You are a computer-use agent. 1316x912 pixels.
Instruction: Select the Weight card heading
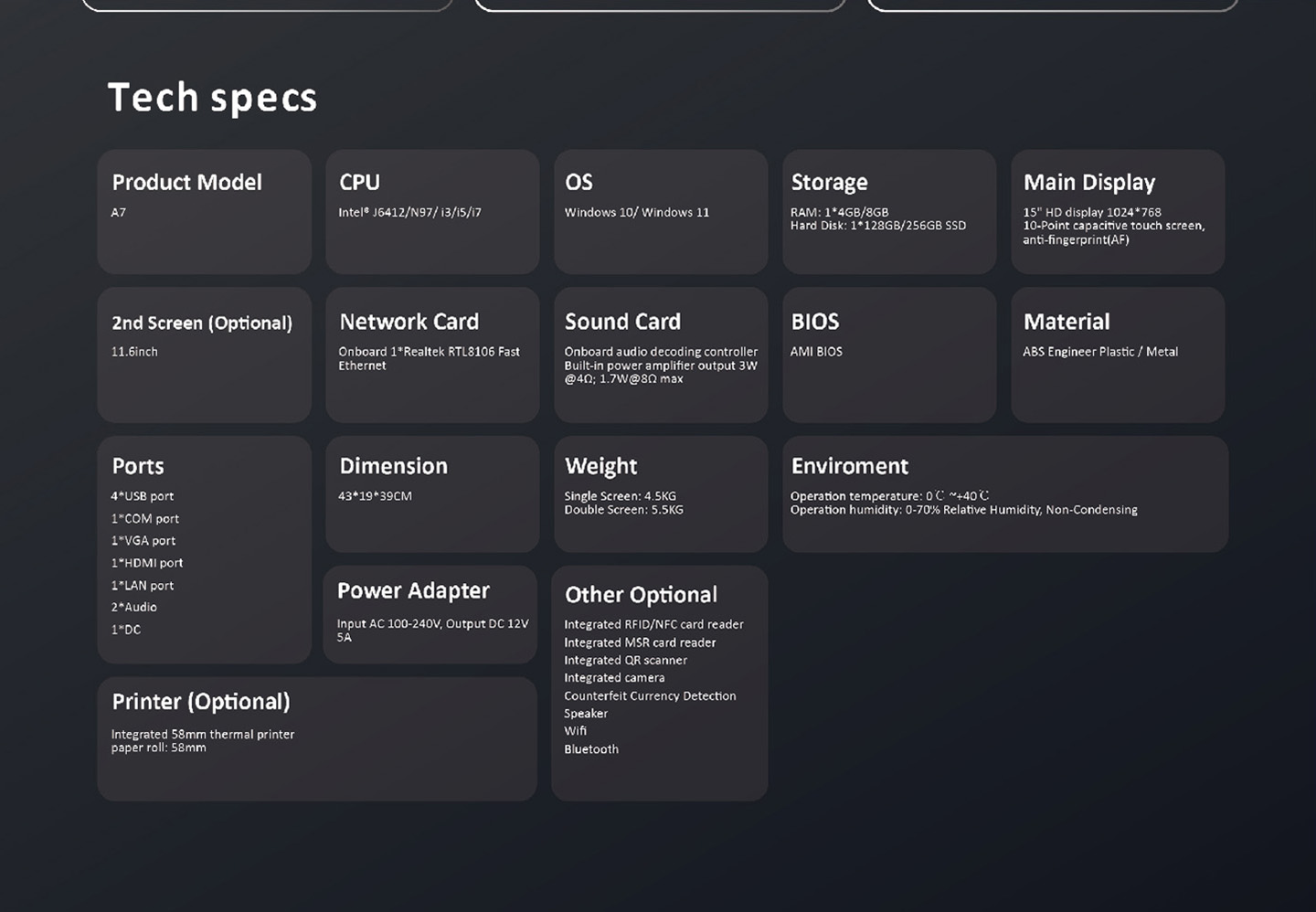(600, 466)
